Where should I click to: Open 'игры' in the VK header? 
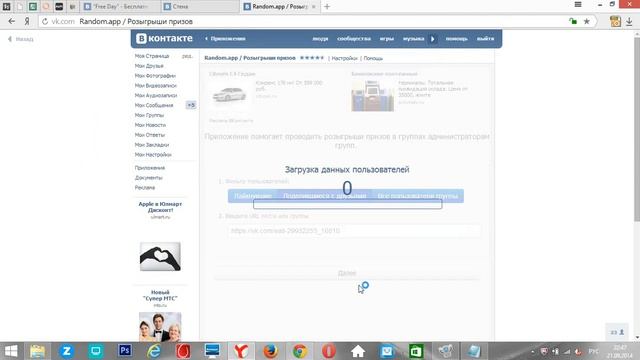tap(387, 39)
